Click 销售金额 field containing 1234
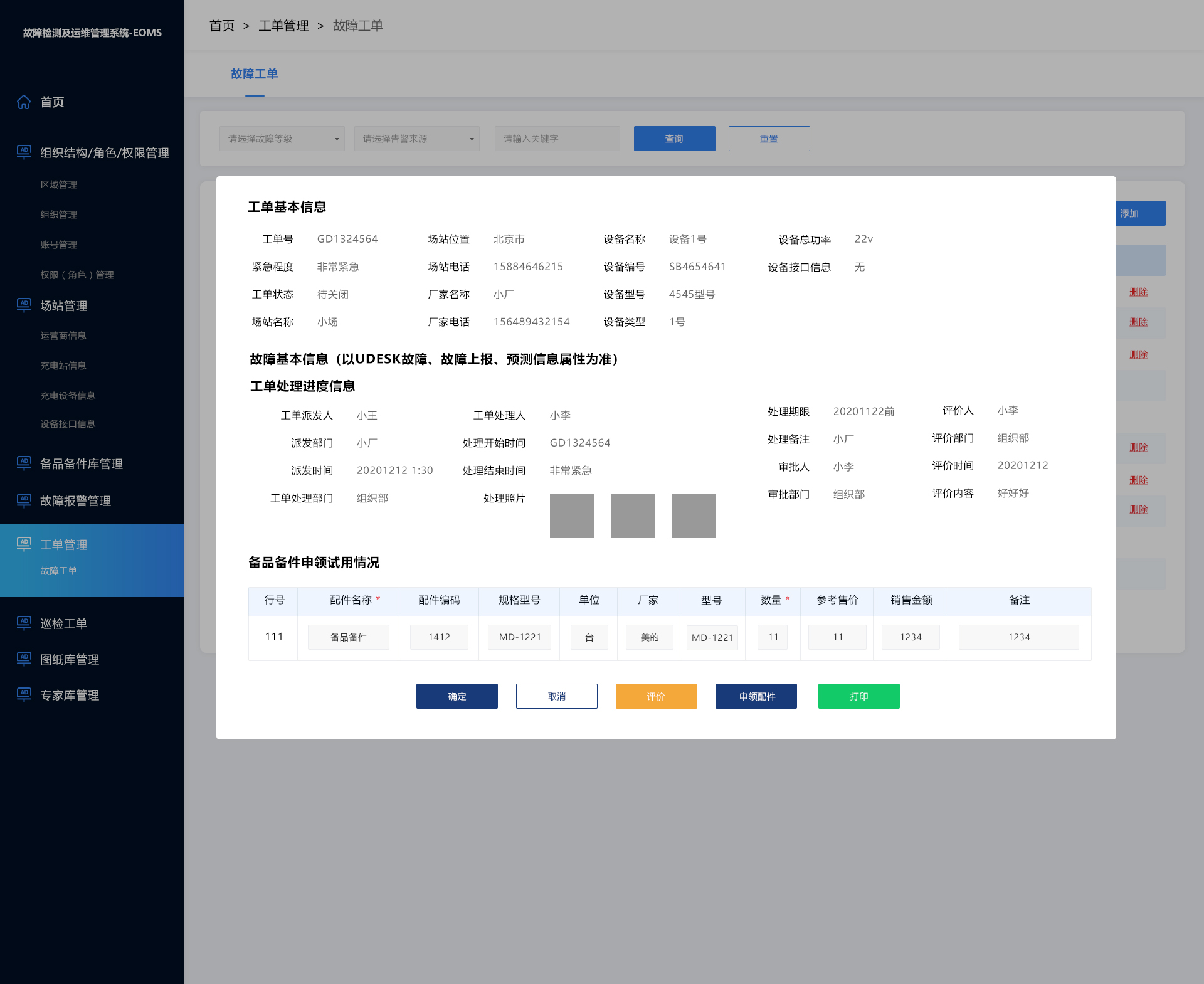The image size is (1204, 984). coord(911,637)
